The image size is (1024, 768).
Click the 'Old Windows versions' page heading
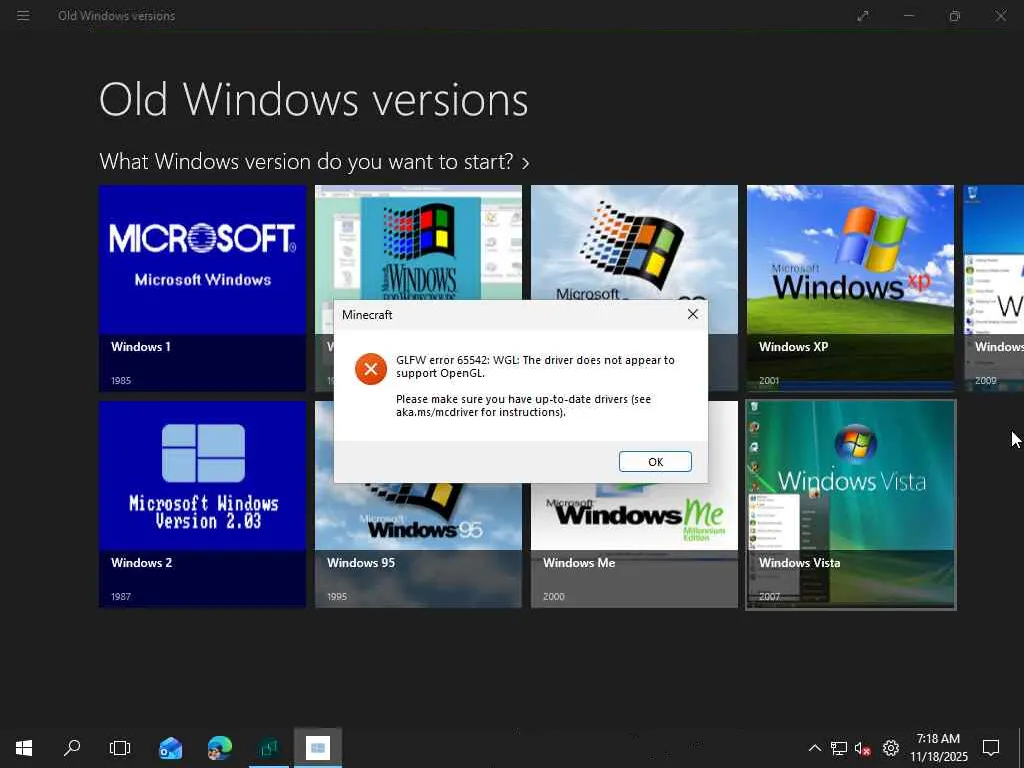(313, 100)
